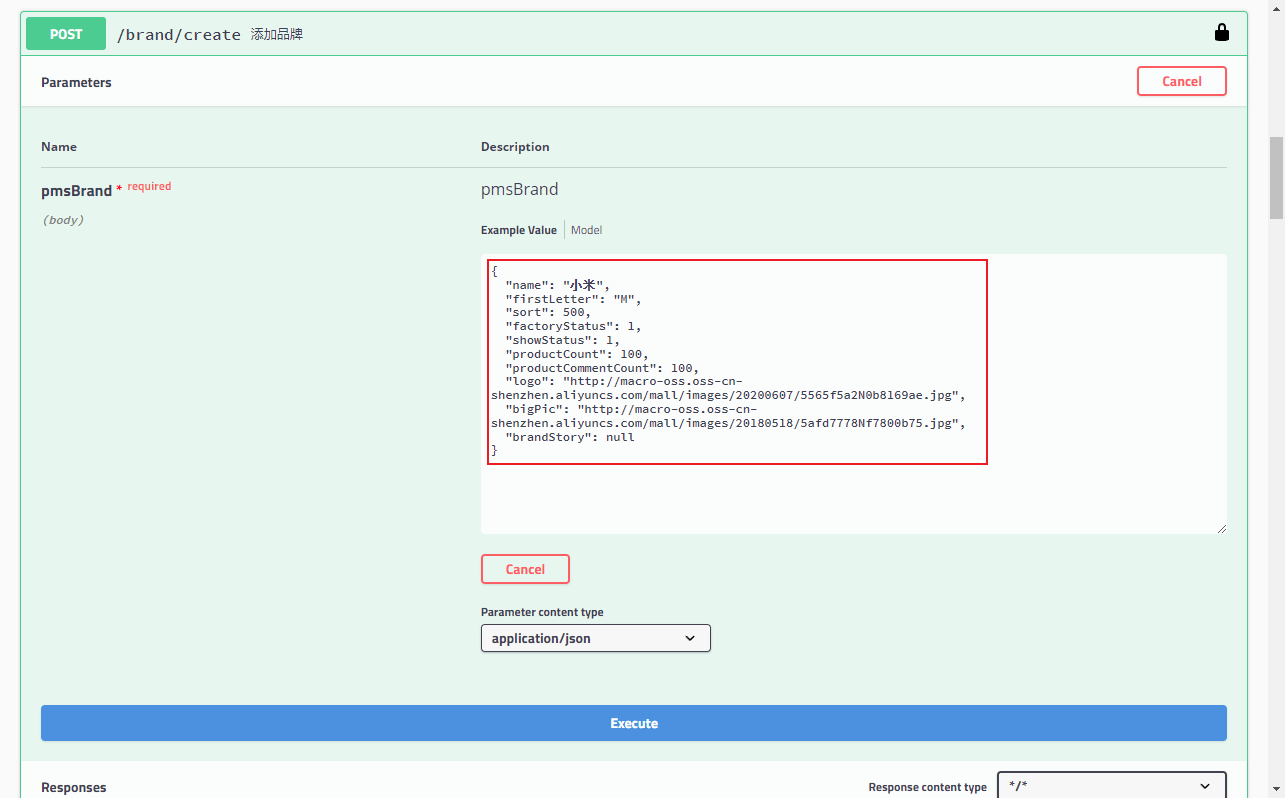Click the pmsBrand description text
The image size is (1285, 798).
pyautogui.click(x=519, y=189)
